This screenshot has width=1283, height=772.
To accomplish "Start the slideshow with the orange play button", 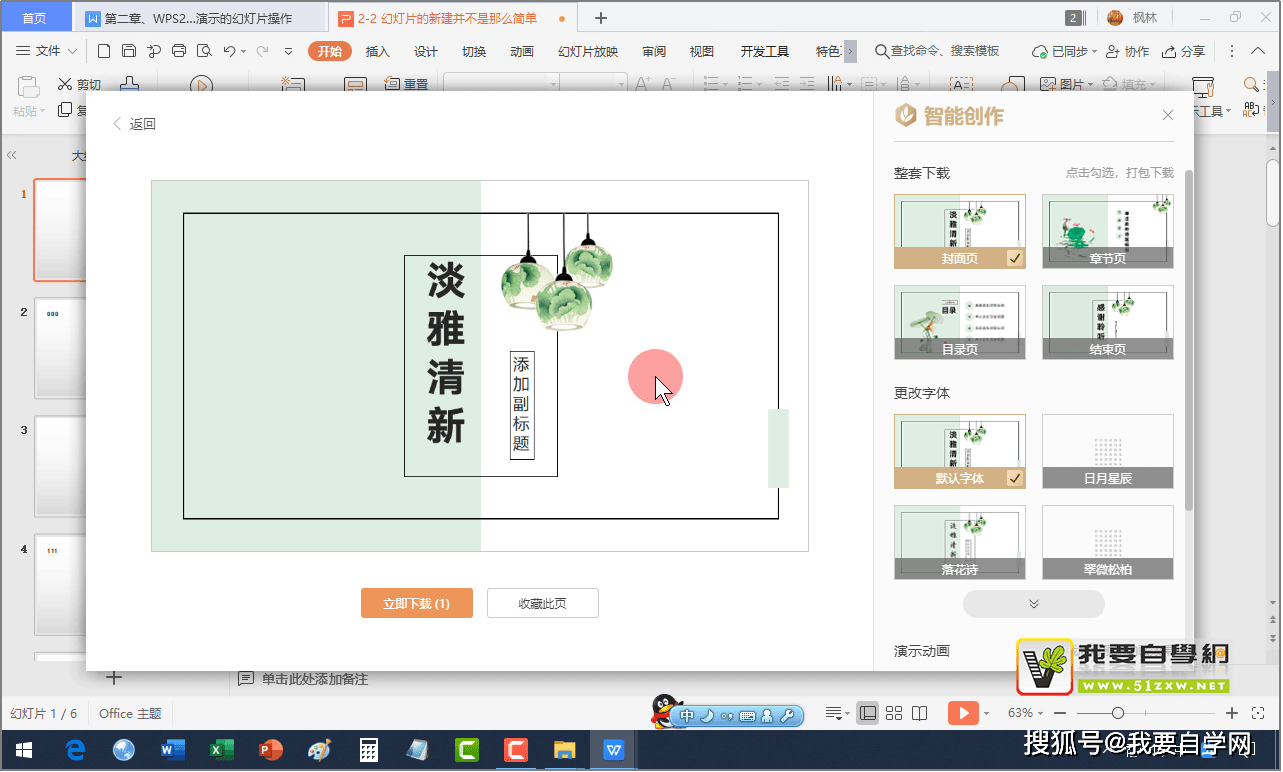I will pos(962,713).
